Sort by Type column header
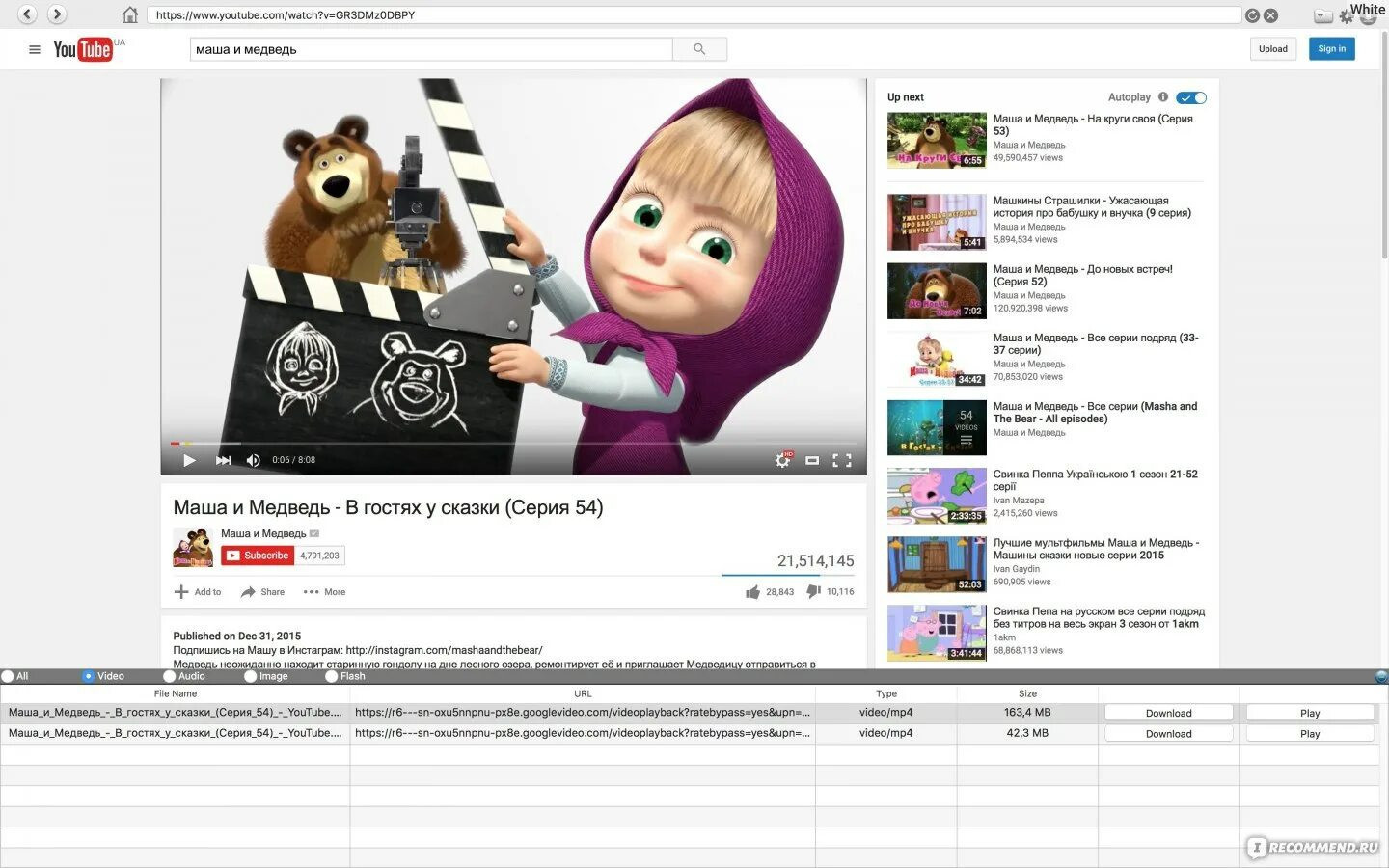Image resolution: width=1389 pixels, height=868 pixels. pyautogui.click(x=886, y=693)
